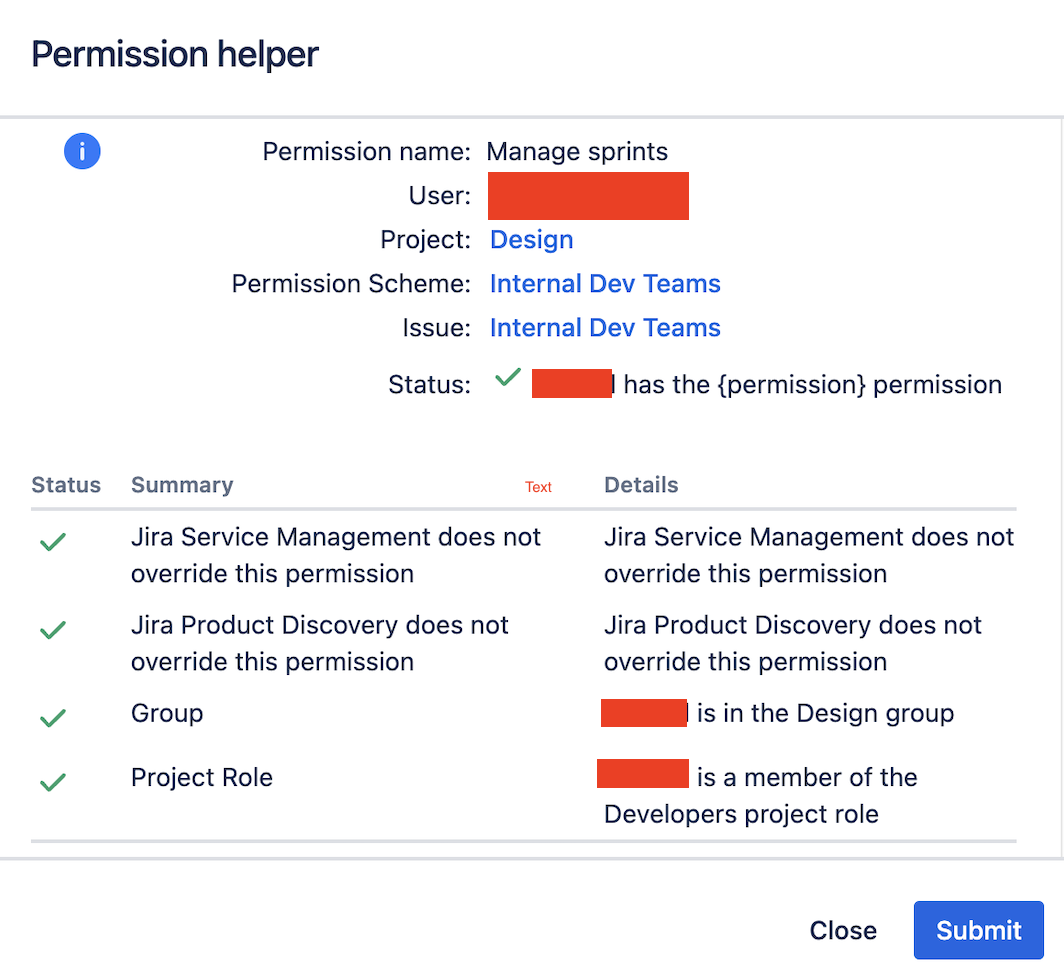The height and width of the screenshot is (966, 1064).
Task: Open the Design project link
Action: pyautogui.click(x=531, y=239)
